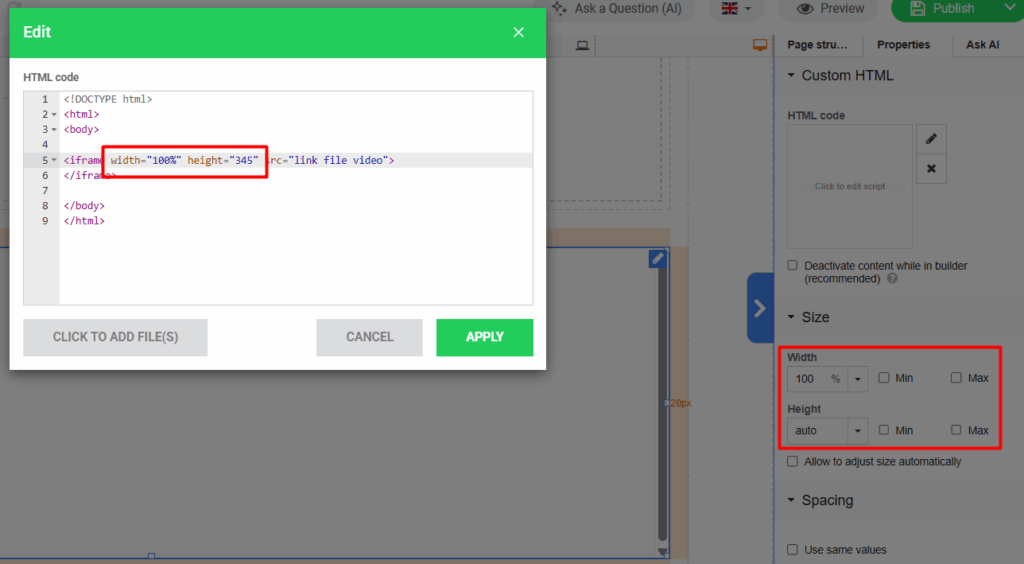The width and height of the screenshot is (1024, 564).
Task: Select the desktop device view icon
Action: click(x=582, y=45)
